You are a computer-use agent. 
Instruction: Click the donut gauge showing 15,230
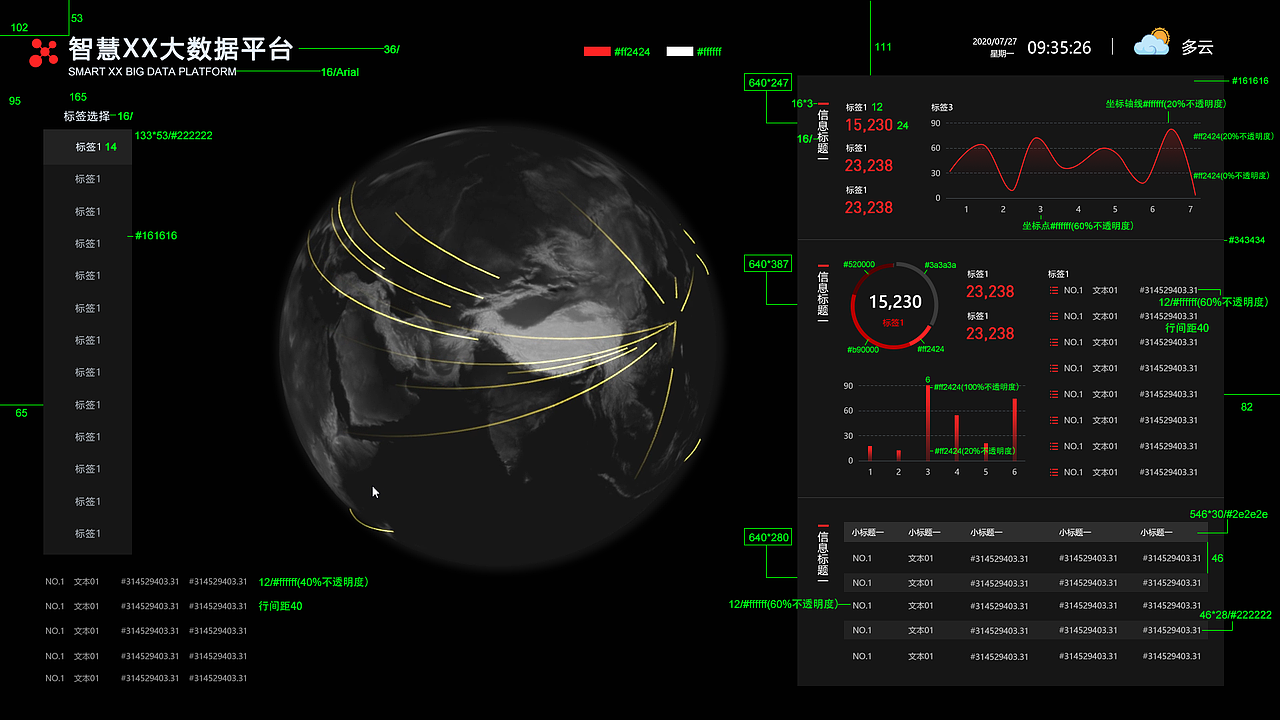894,305
